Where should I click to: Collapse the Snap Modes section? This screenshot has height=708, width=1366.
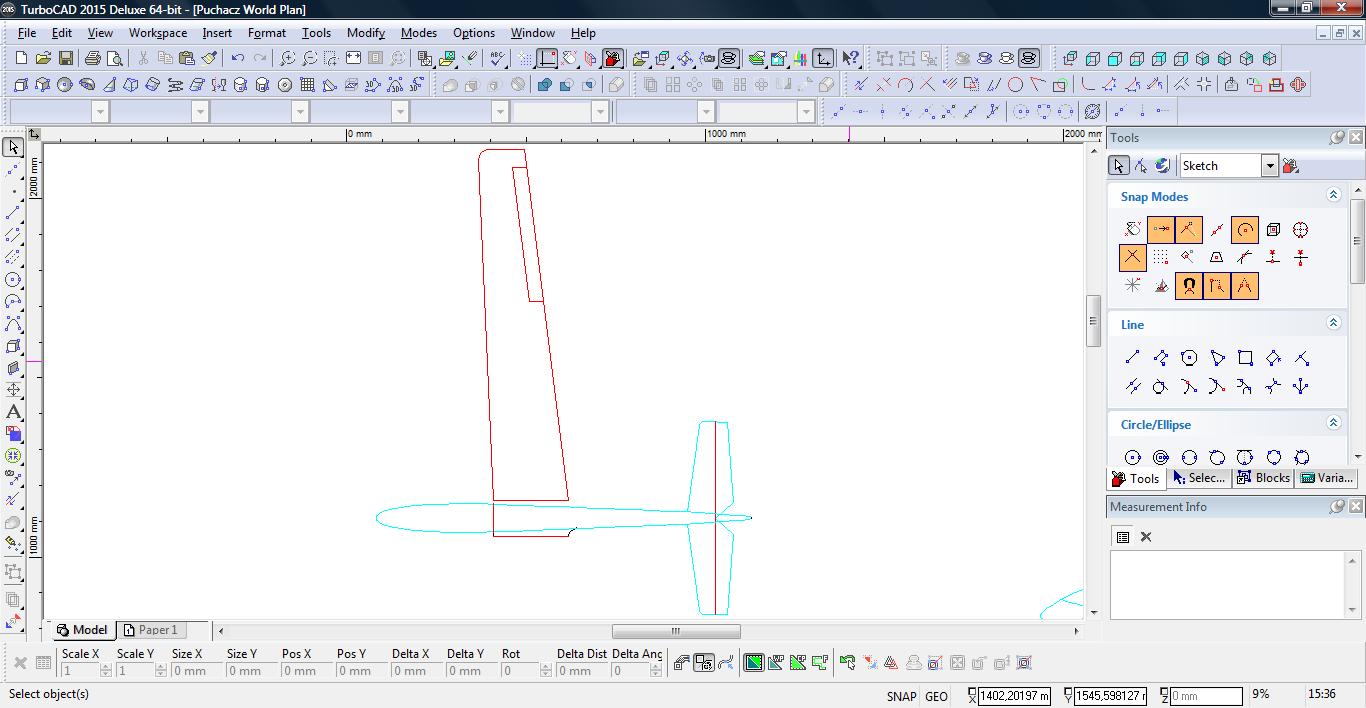coord(1333,196)
